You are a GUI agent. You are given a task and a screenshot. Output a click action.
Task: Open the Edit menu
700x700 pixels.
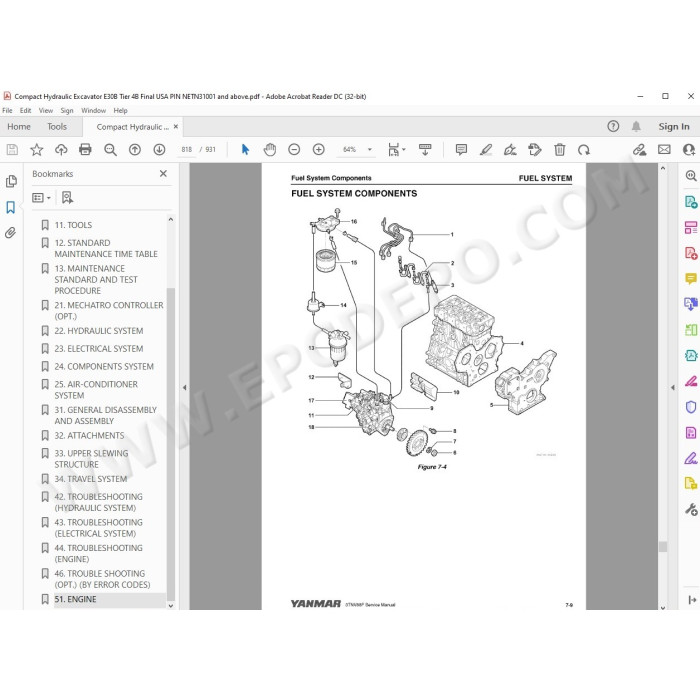tap(25, 110)
